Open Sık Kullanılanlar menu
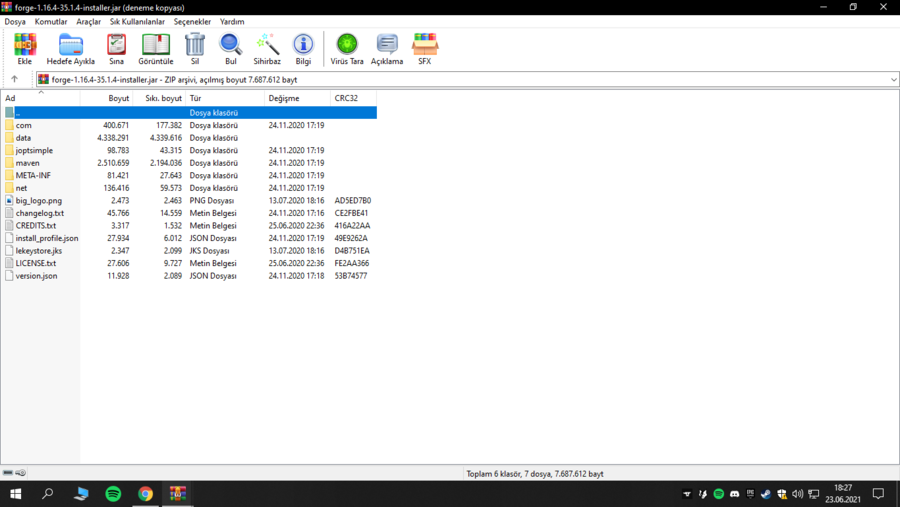 click(x=137, y=21)
